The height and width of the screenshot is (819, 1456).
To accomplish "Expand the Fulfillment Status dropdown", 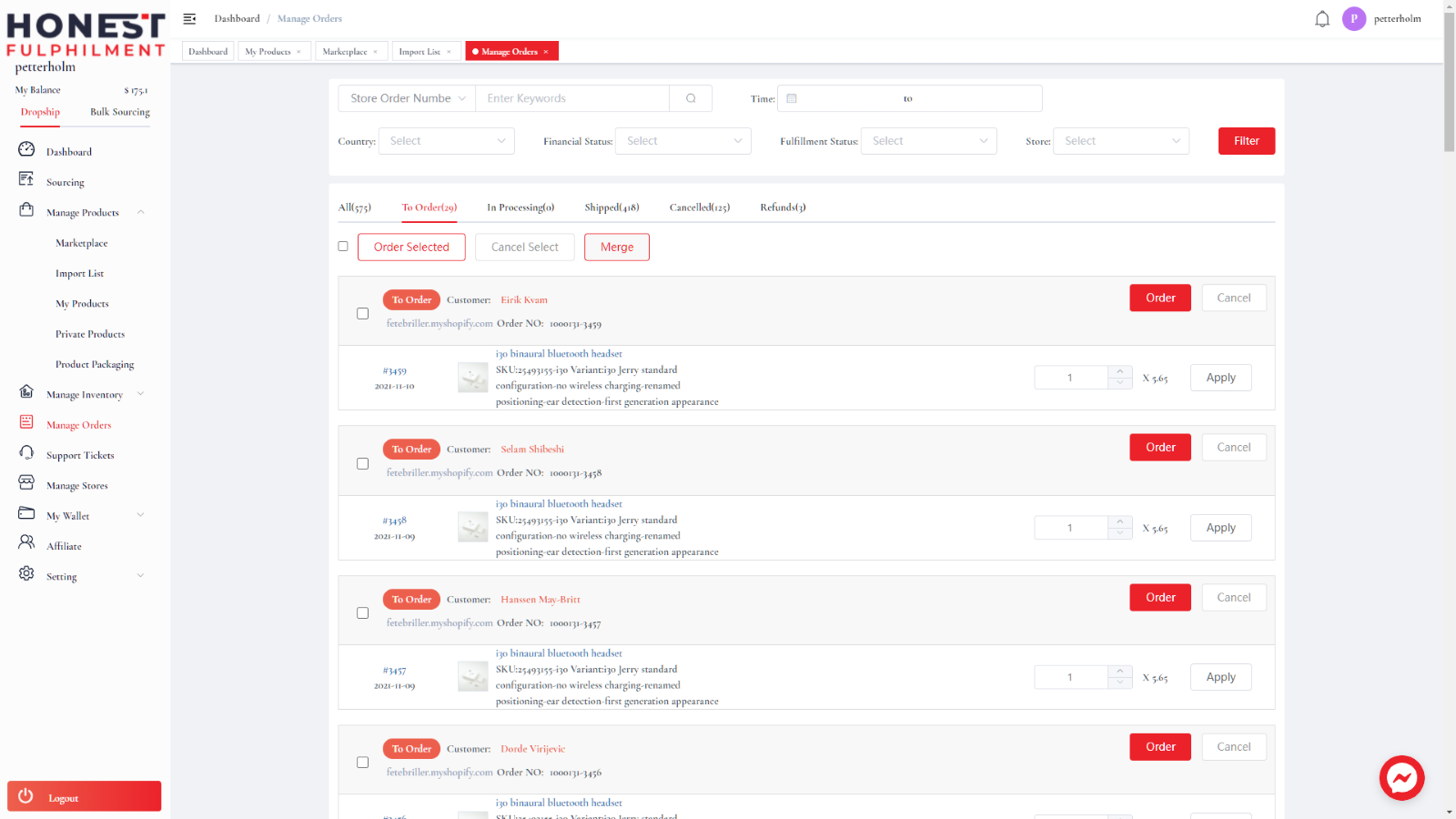I will pos(929,141).
